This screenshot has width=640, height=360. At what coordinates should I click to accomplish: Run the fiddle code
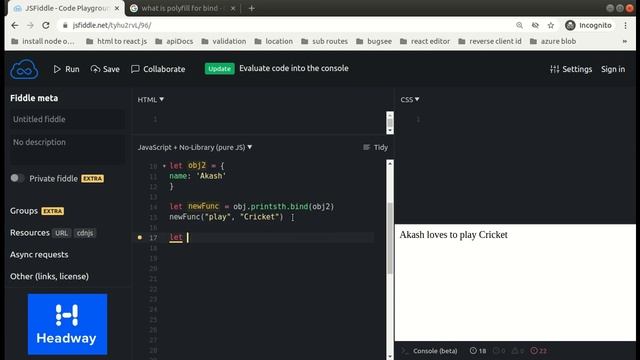67,69
